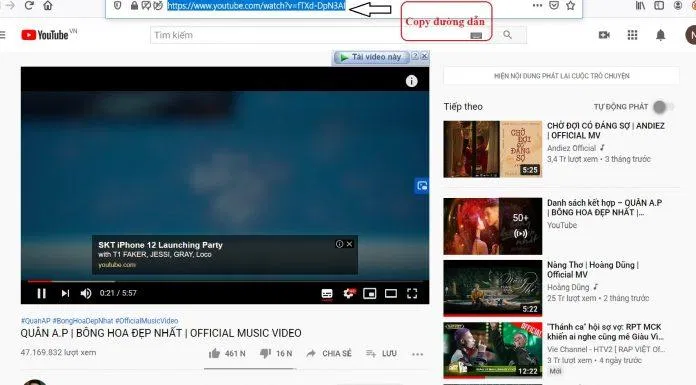
Task: Bookmark this page with the star icon
Action: (x=570, y=6)
